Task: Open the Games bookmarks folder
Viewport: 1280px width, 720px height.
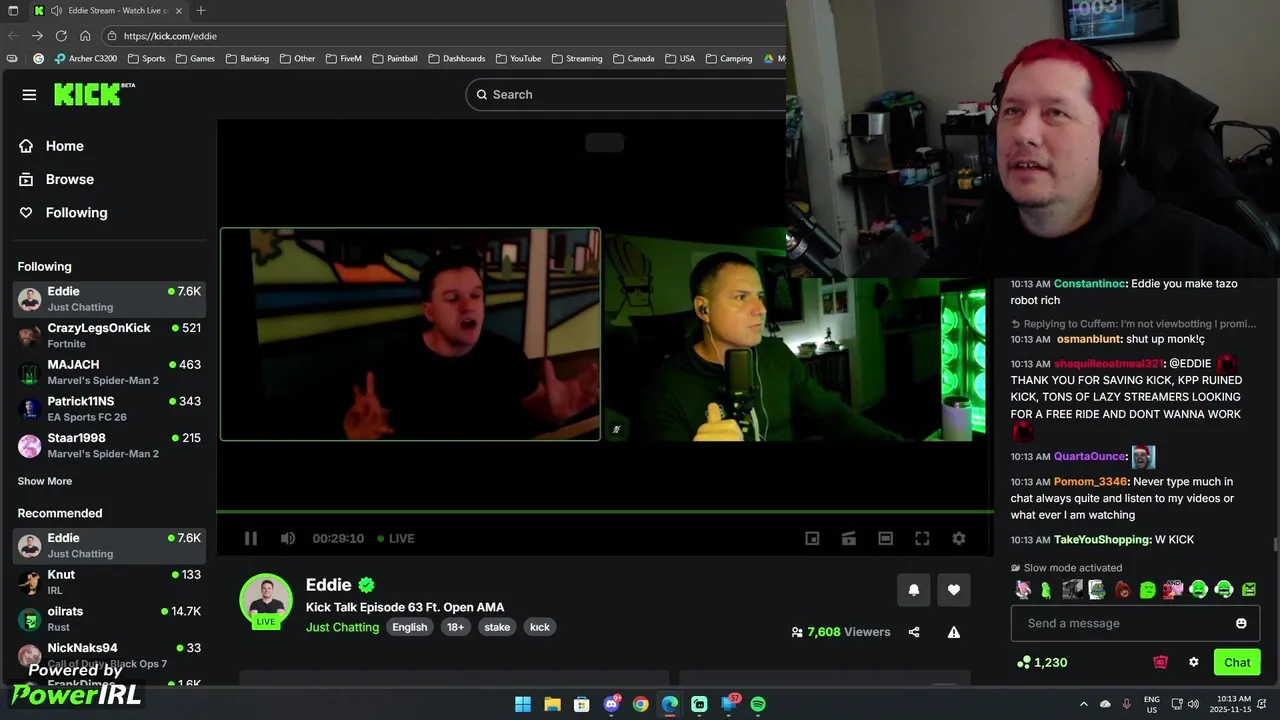Action: click(195, 59)
